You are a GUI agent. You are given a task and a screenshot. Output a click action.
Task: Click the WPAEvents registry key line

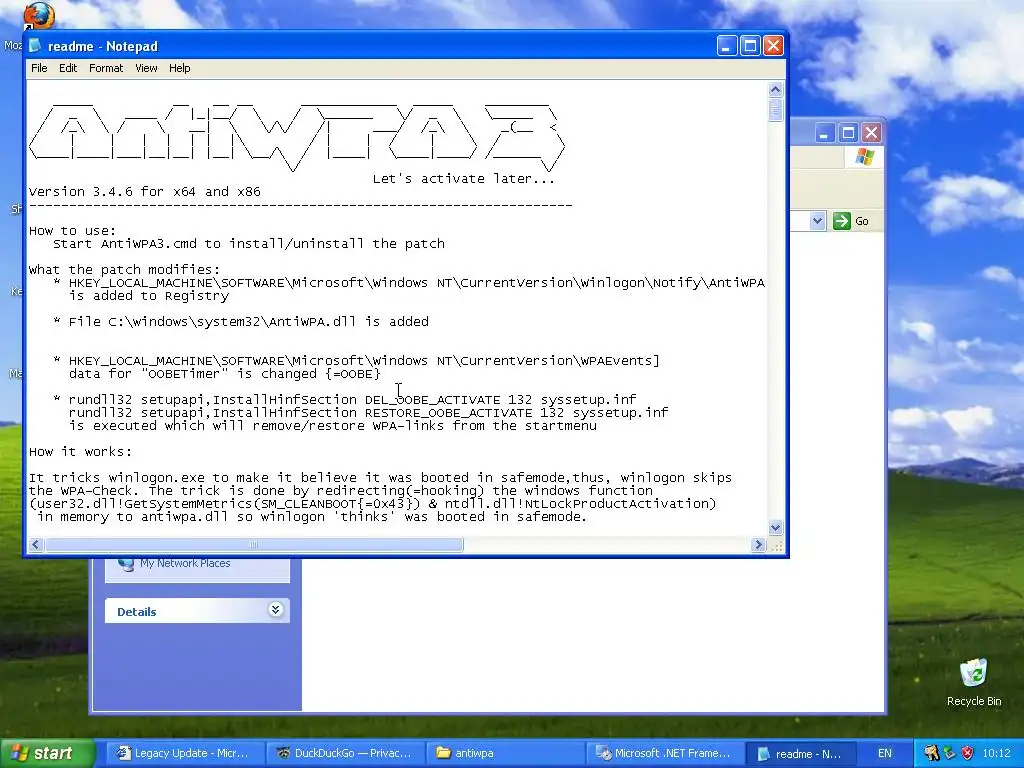[x=364, y=360]
